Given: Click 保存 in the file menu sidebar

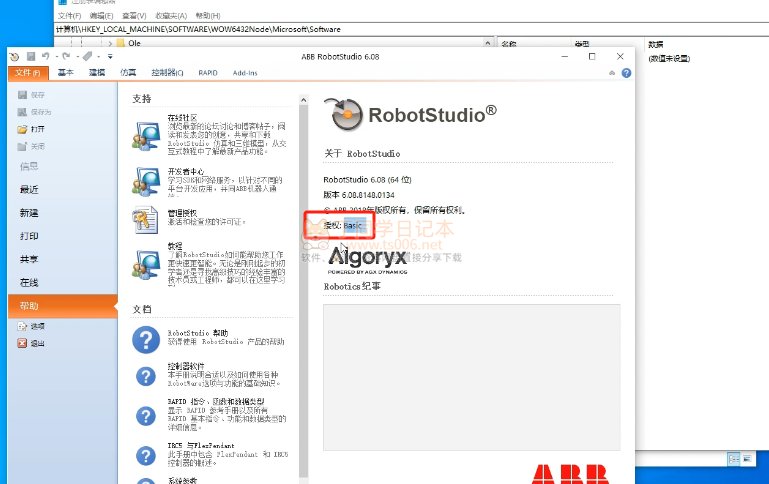Looking at the screenshot, I should point(31,95).
